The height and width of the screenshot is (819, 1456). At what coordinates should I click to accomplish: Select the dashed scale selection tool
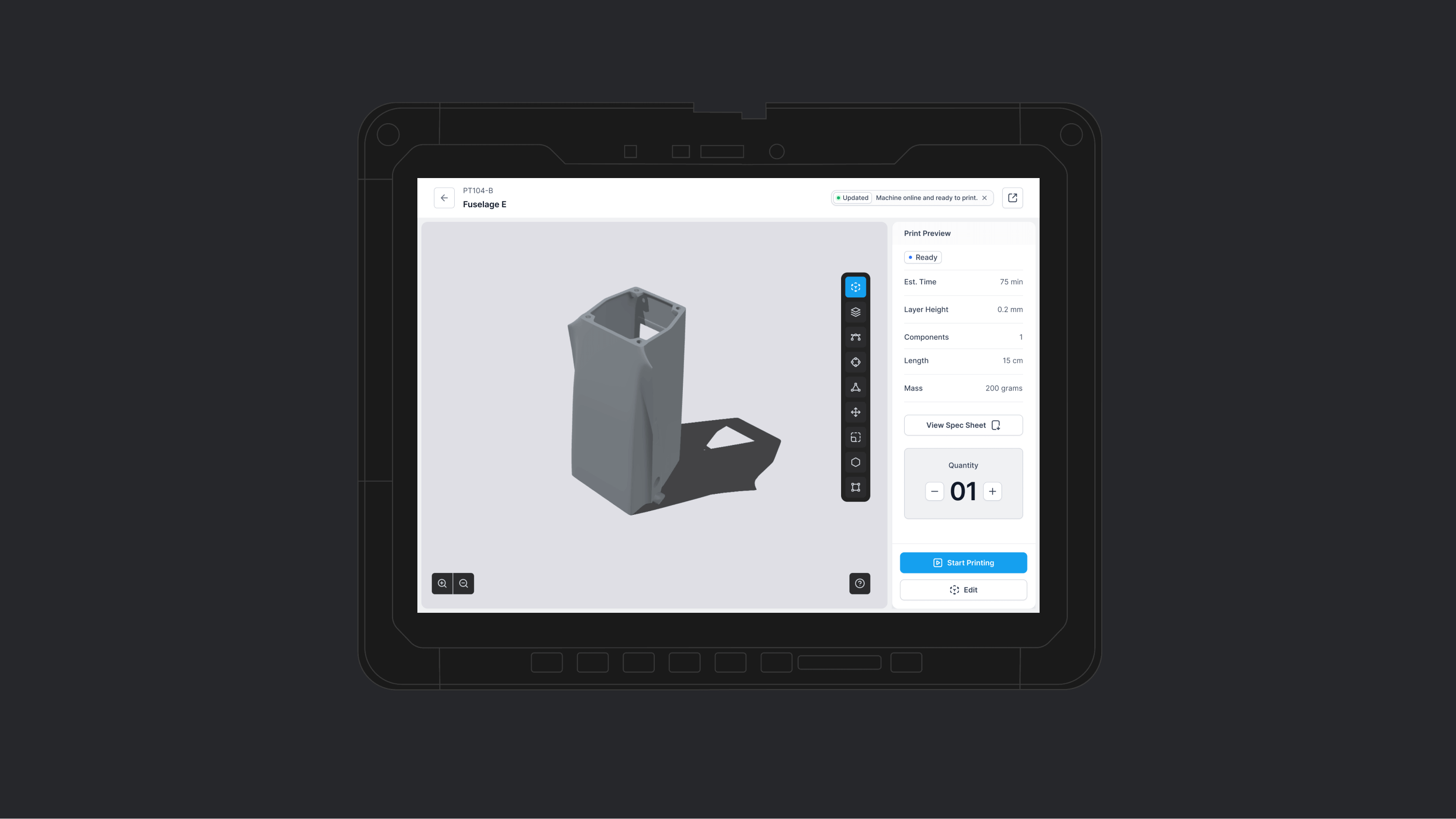coord(855,438)
